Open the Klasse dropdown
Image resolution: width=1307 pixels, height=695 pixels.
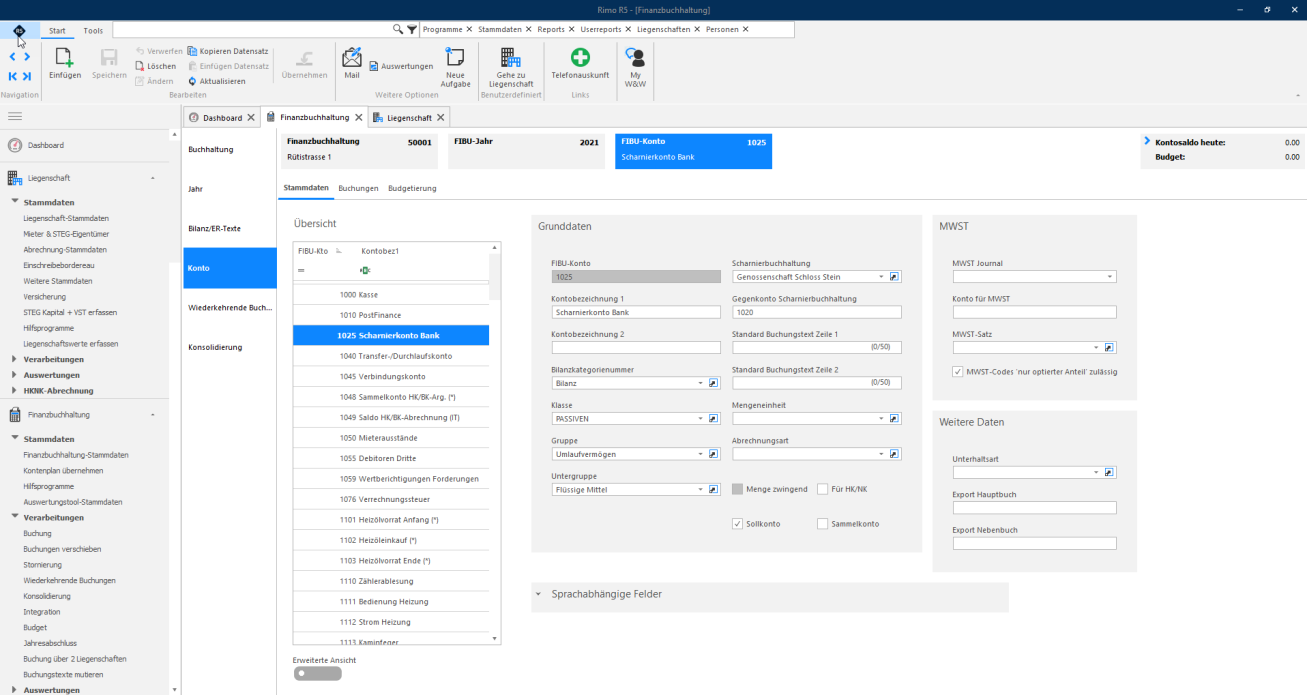pos(700,418)
